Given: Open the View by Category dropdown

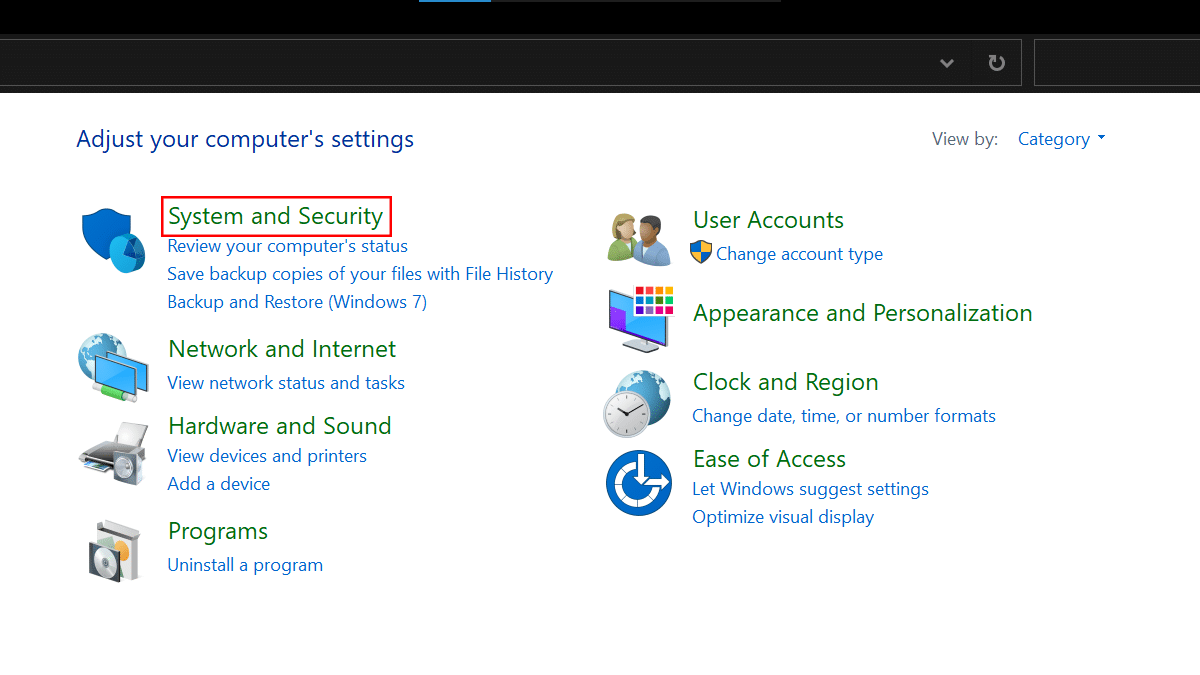Looking at the screenshot, I should pos(1061,139).
